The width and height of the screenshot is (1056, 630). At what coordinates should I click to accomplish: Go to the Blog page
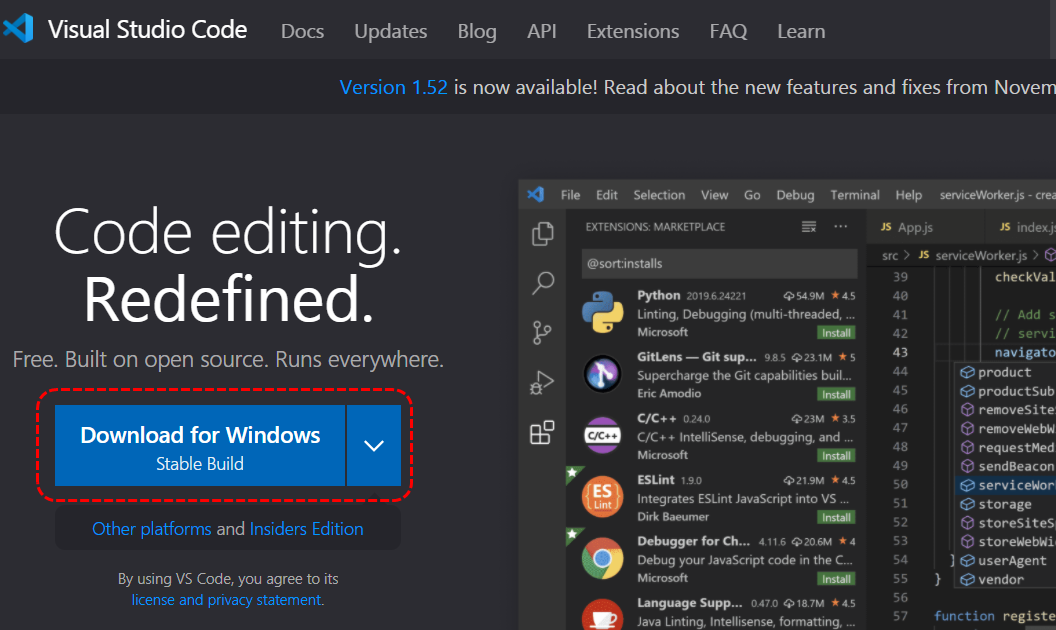pos(477,31)
